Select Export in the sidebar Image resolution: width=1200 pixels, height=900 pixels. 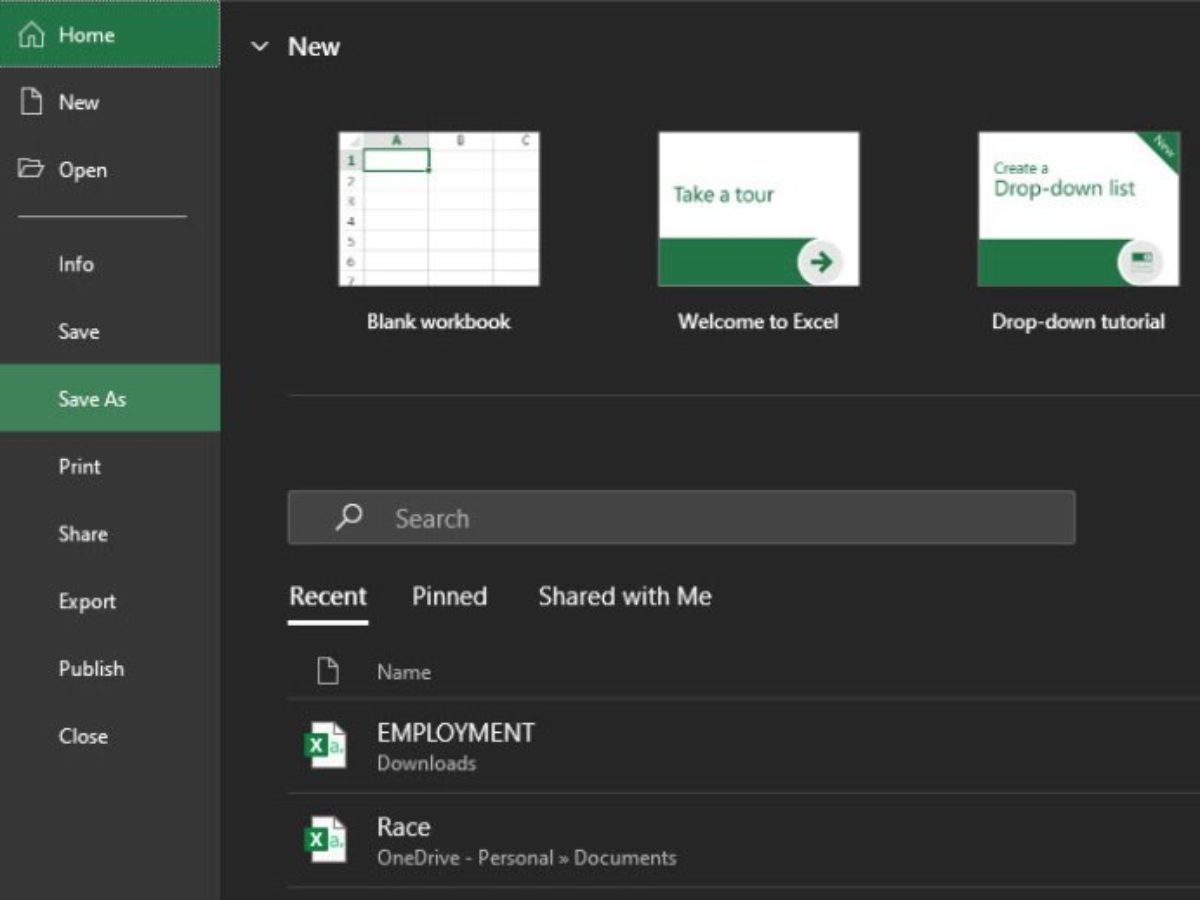[x=87, y=601]
